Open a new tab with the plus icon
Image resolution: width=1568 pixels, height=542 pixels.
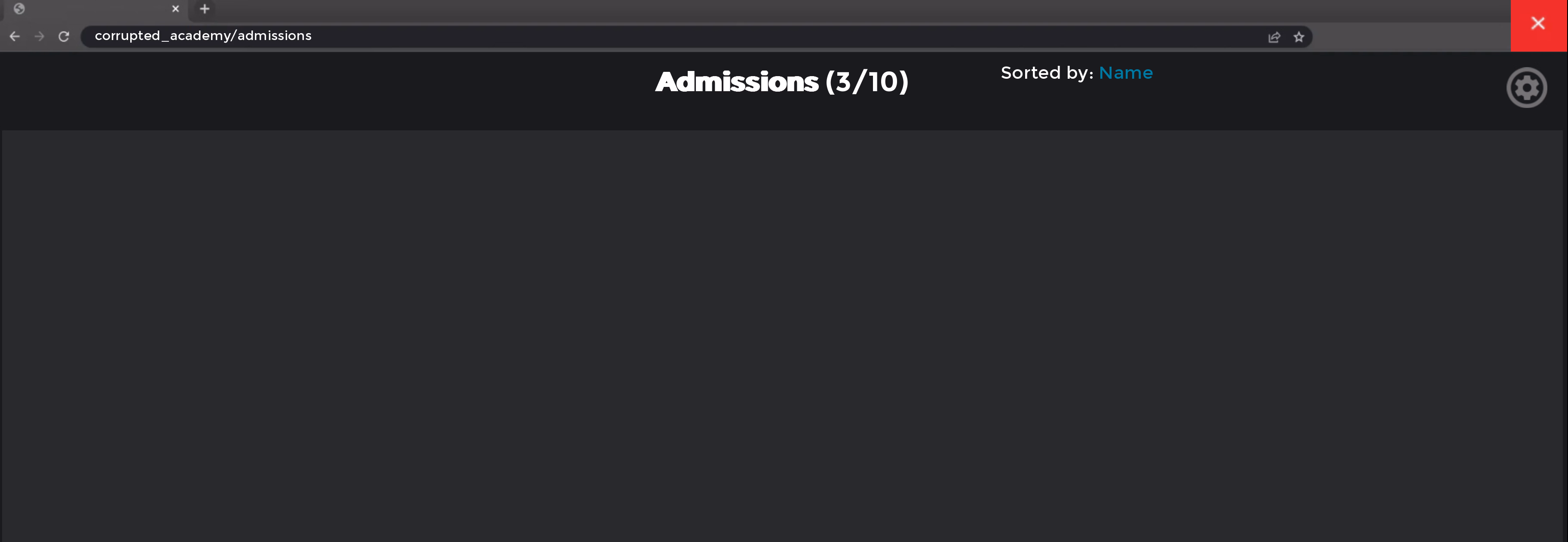click(x=205, y=9)
